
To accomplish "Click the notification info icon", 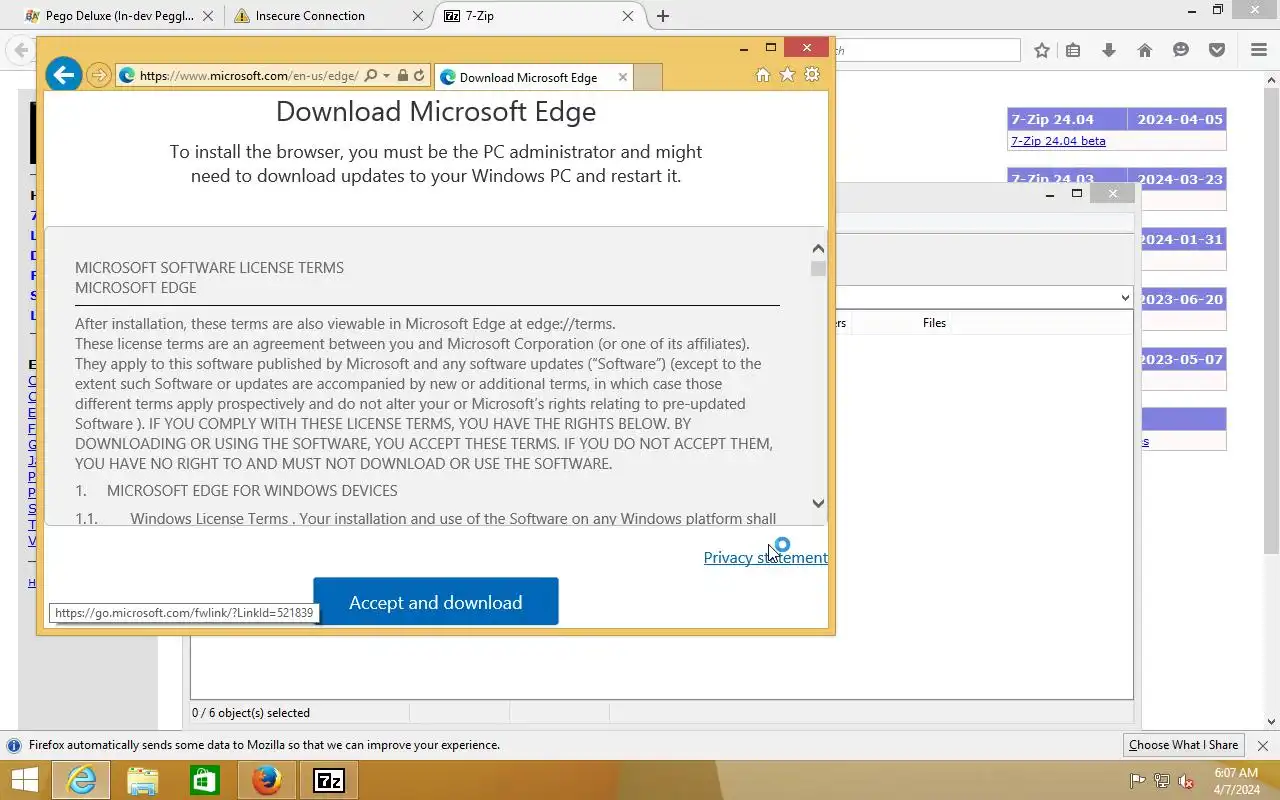I will (x=14, y=745).
